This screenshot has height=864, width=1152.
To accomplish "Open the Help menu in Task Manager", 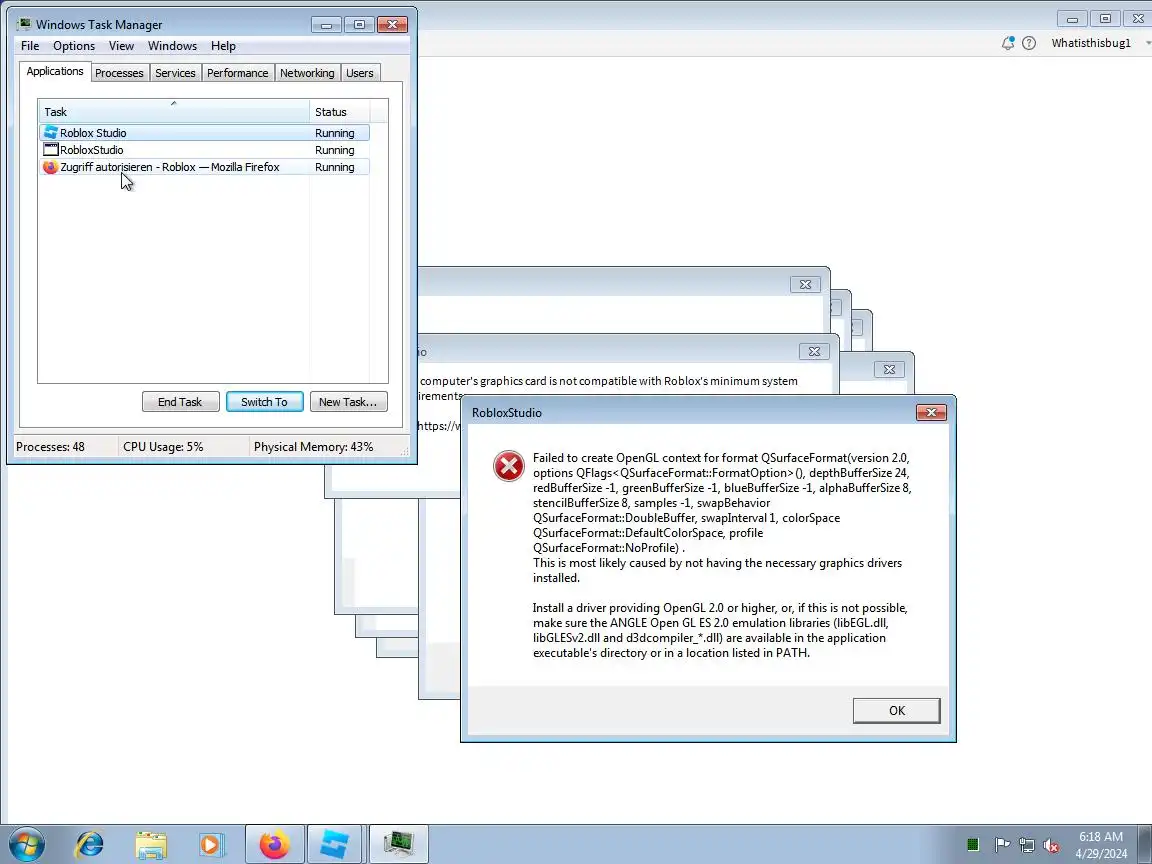I will [223, 46].
